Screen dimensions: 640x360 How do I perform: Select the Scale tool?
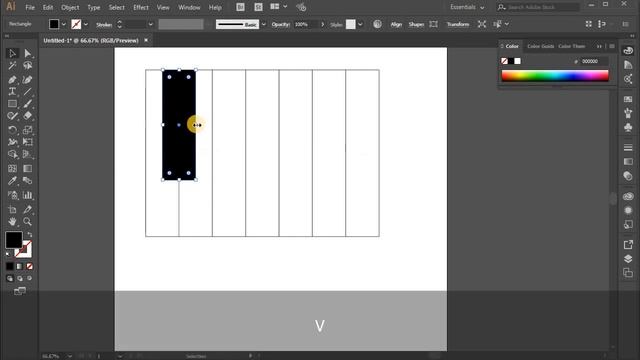click(x=27, y=130)
